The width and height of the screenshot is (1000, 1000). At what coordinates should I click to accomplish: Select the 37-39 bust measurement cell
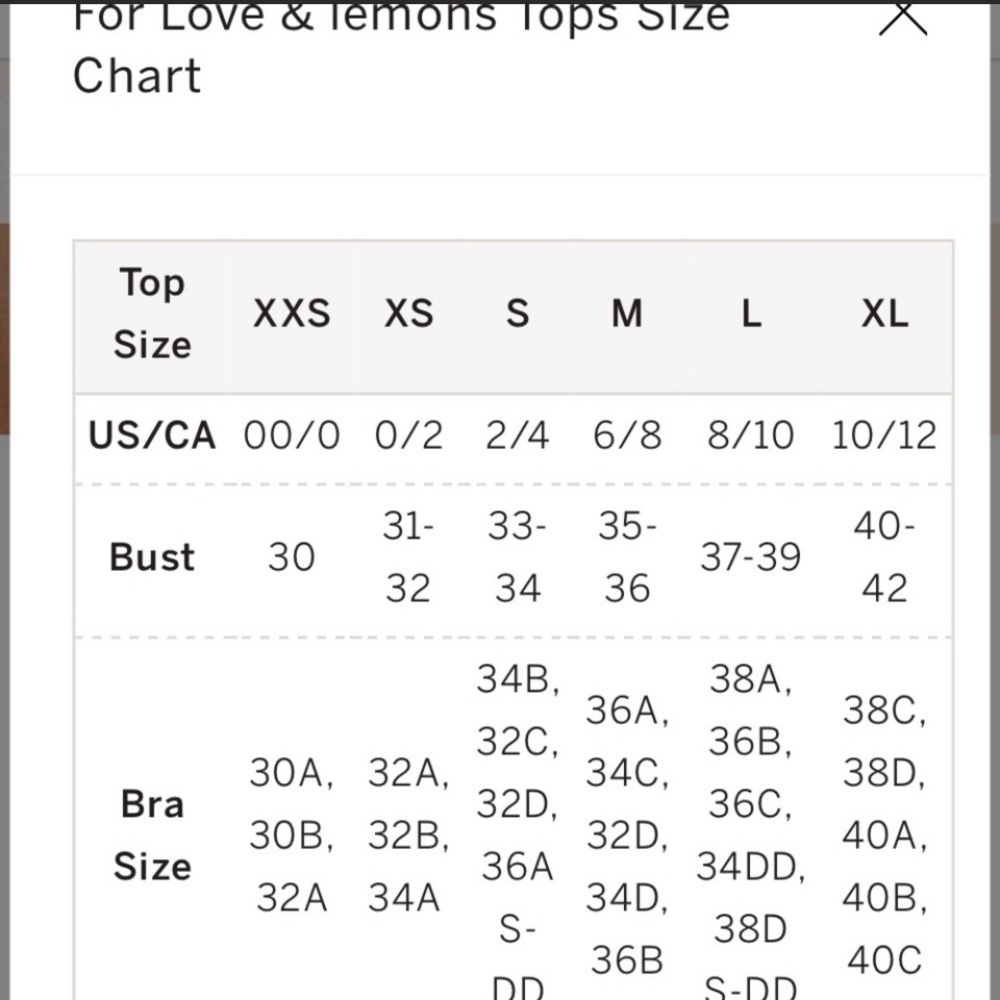click(x=751, y=557)
